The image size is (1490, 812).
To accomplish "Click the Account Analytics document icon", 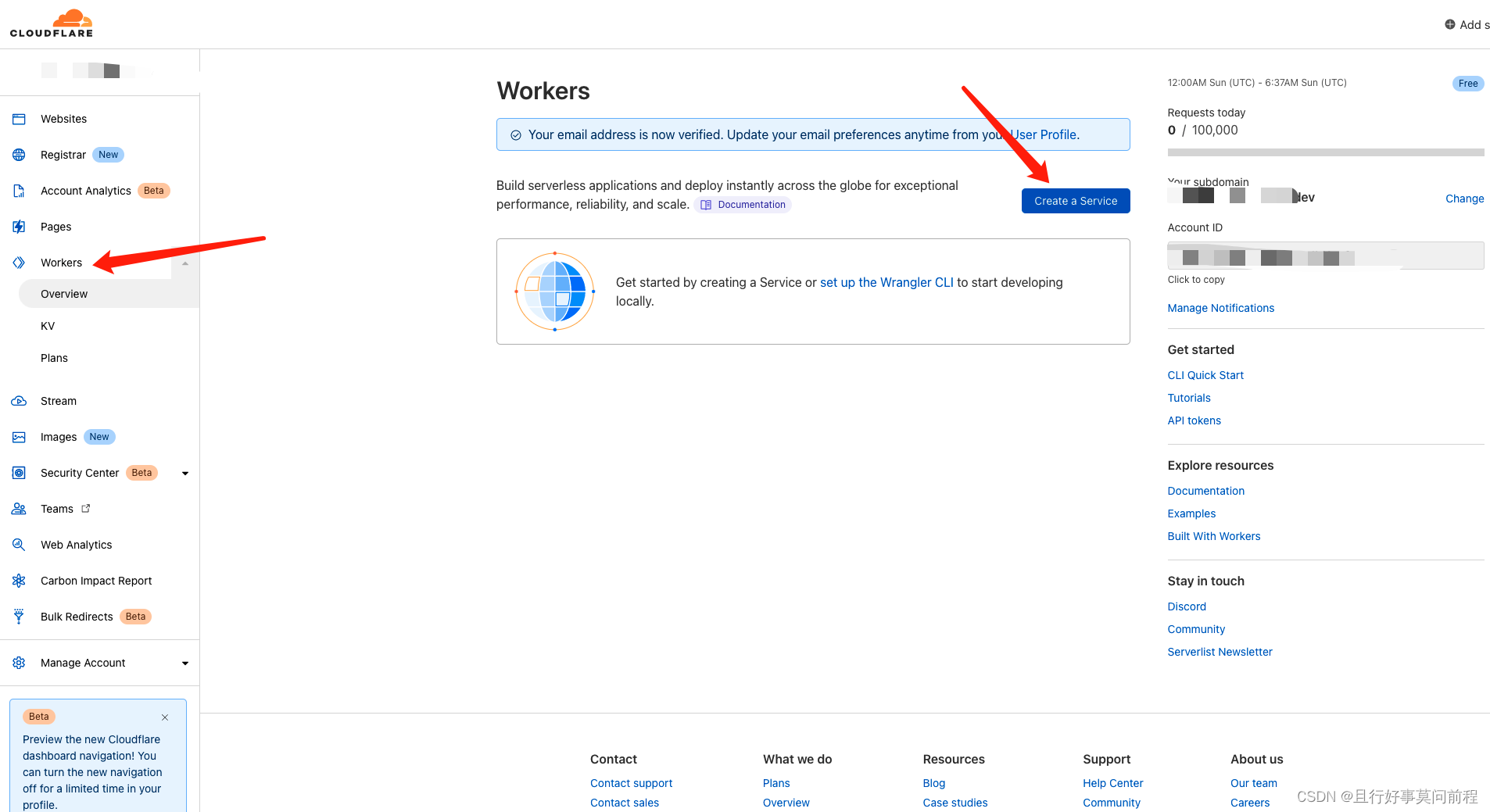I will pyautogui.click(x=19, y=191).
